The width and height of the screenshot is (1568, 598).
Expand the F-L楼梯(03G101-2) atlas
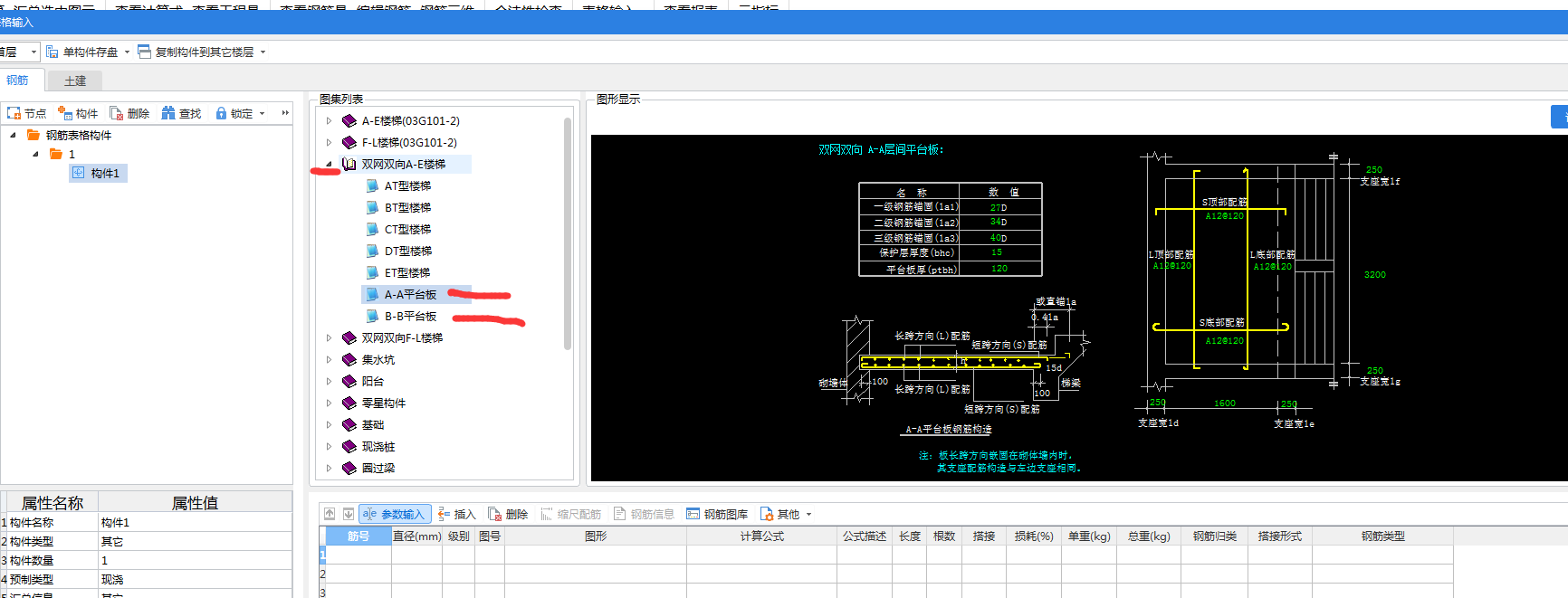pyautogui.click(x=329, y=142)
